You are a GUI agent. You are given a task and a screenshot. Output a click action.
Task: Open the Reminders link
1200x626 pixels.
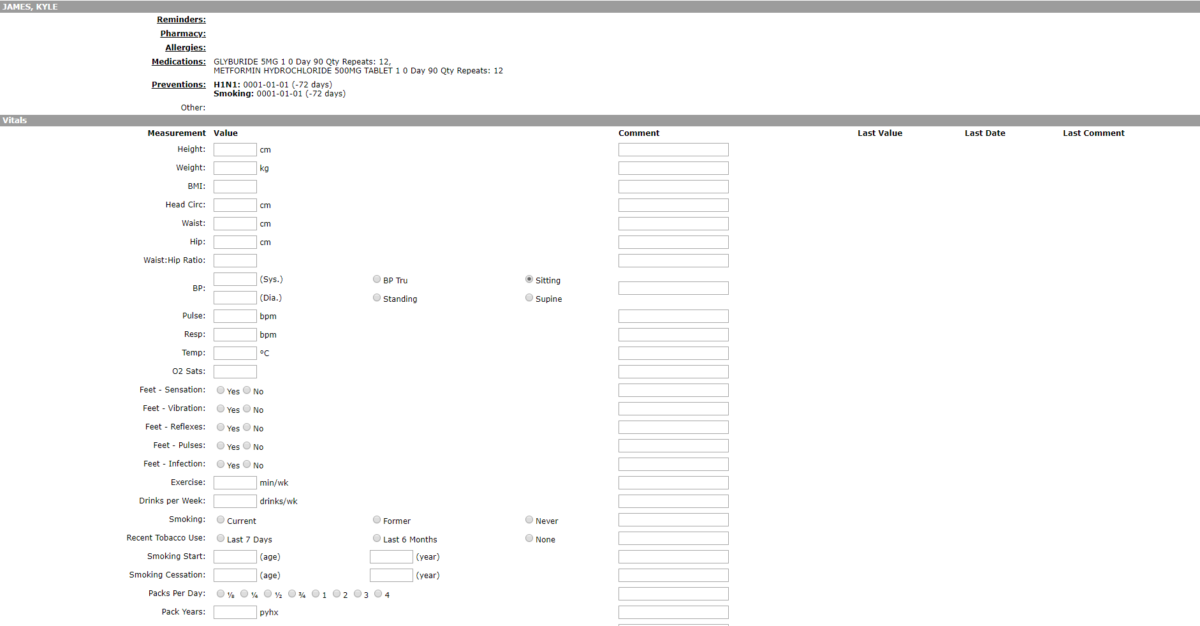point(180,19)
